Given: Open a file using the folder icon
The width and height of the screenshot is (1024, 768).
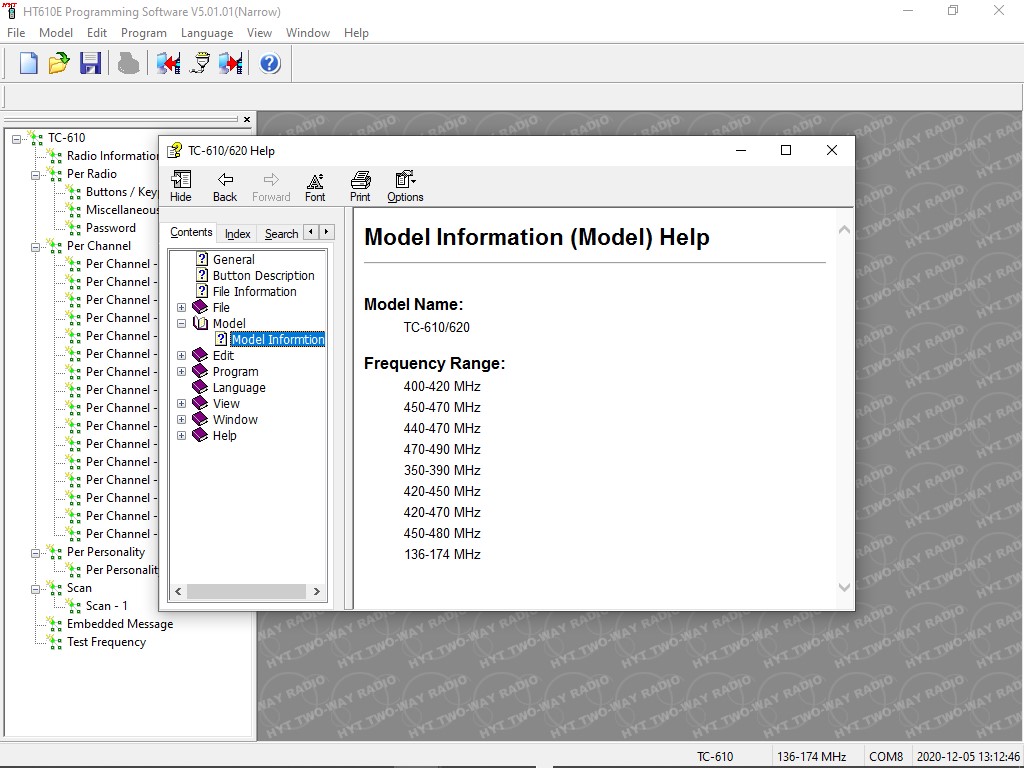Looking at the screenshot, I should pyautogui.click(x=59, y=63).
